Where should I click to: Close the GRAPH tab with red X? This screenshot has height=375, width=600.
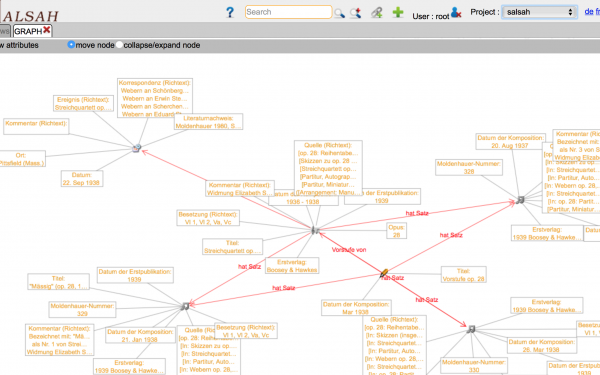[x=47, y=30]
